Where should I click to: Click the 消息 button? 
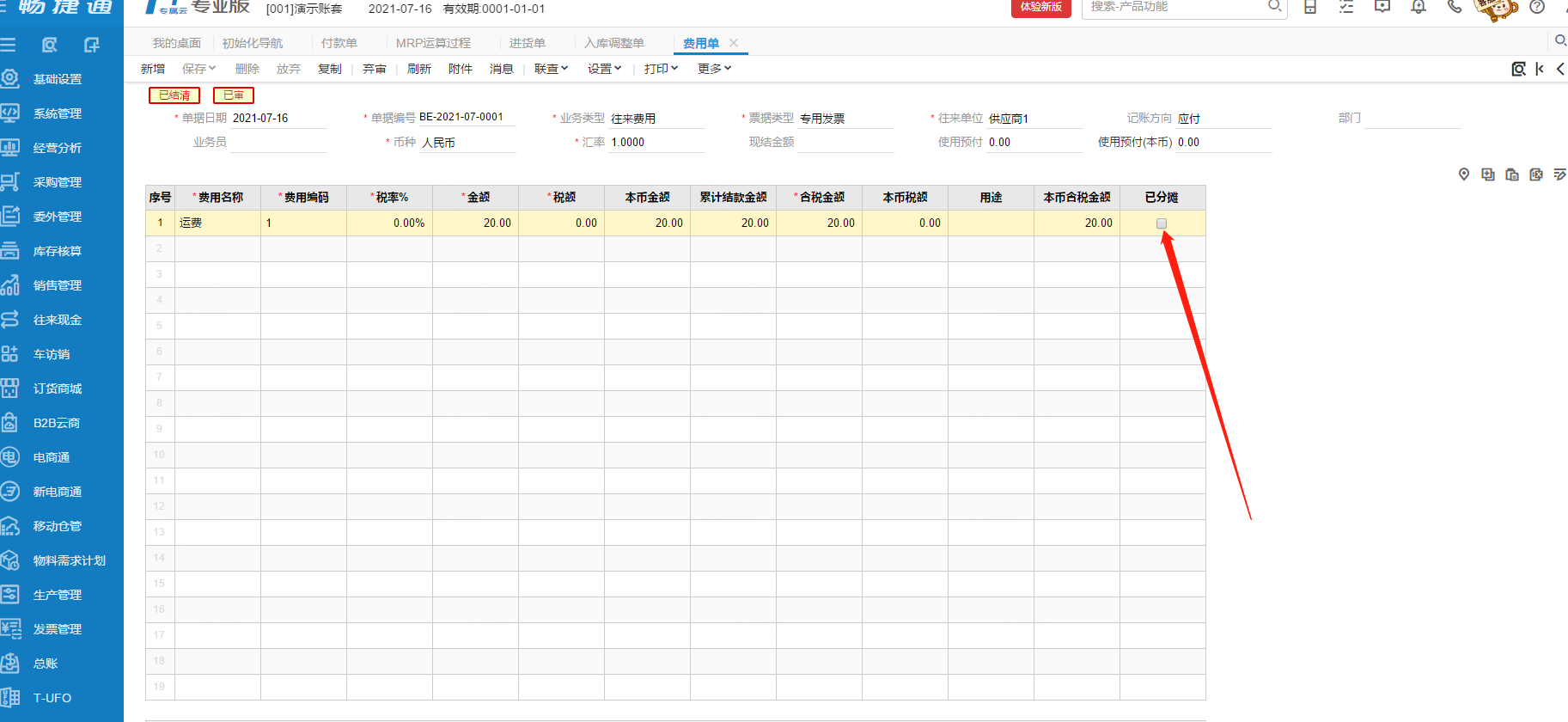point(502,69)
